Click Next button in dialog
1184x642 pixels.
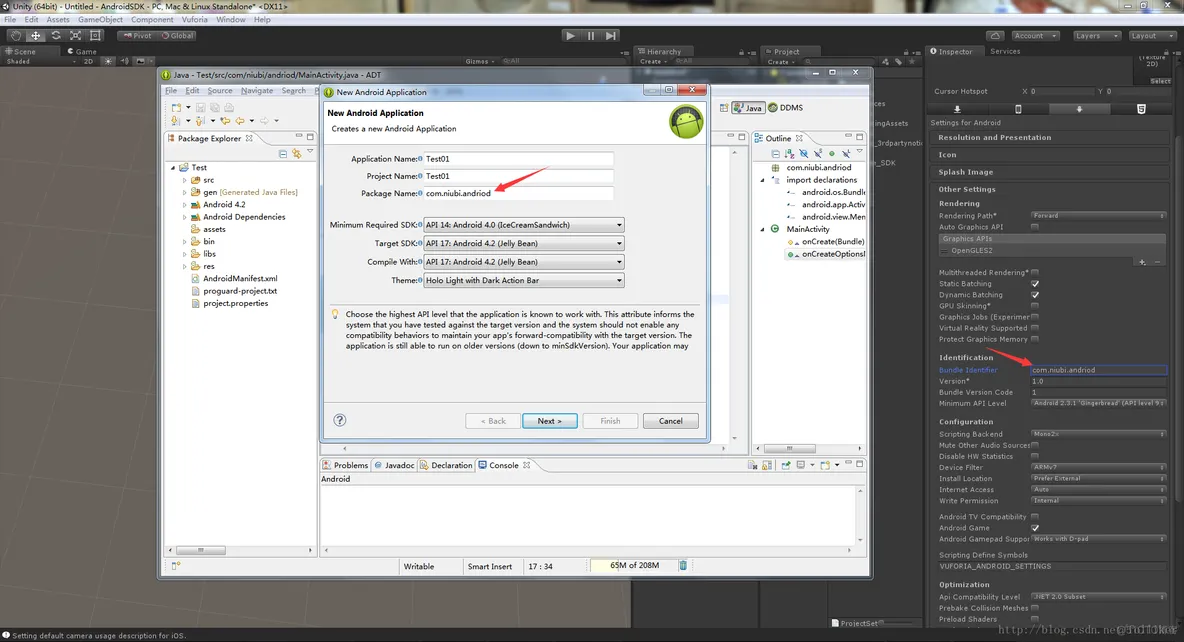tap(550, 421)
